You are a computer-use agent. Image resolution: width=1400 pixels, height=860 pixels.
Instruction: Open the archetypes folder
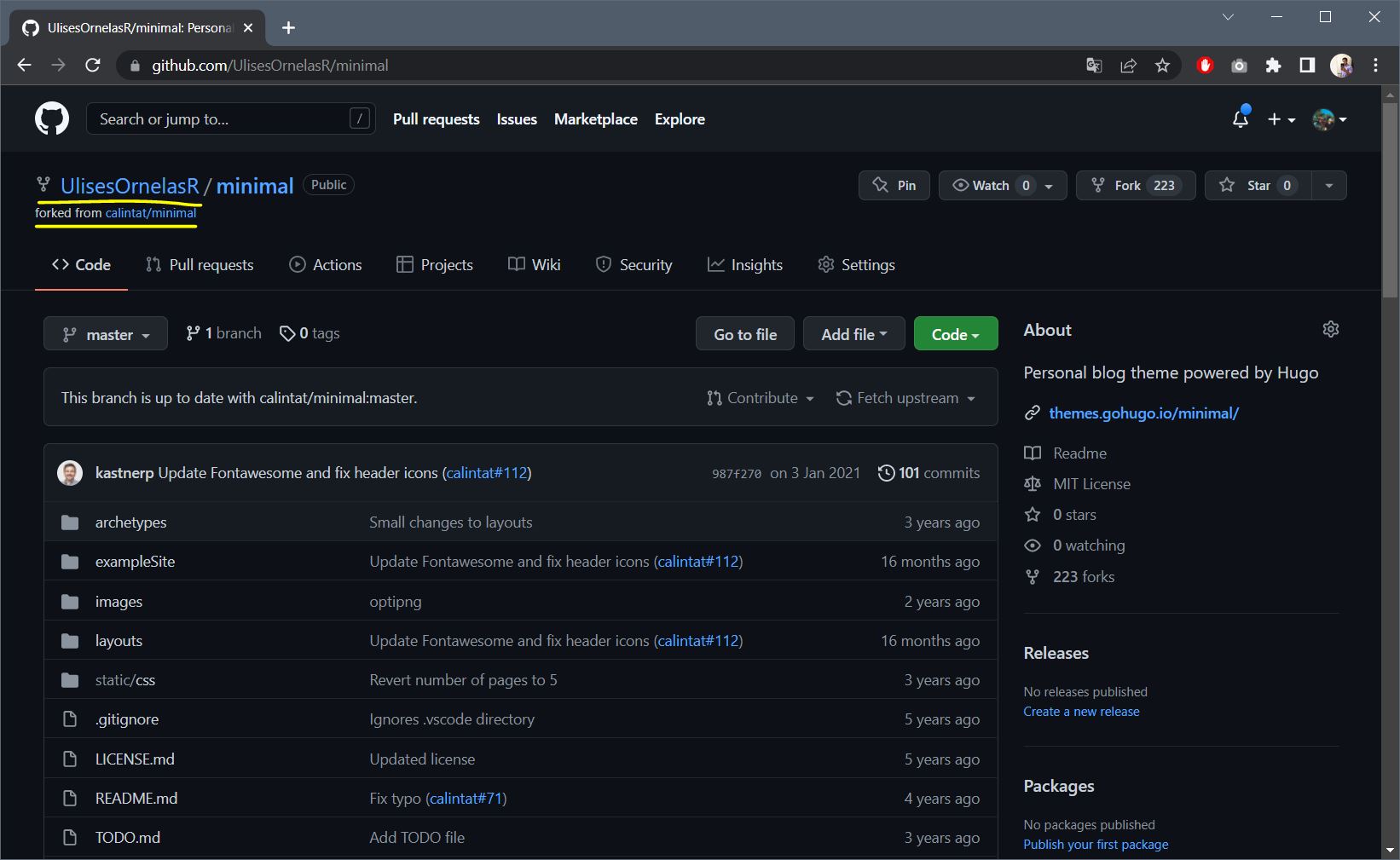[130, 522]
